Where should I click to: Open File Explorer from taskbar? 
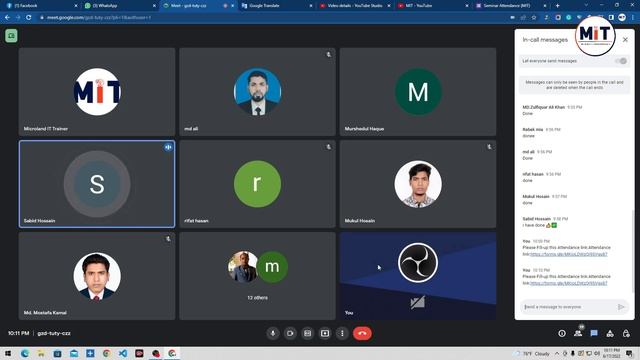pyautogui.click(x=41, y=353)
